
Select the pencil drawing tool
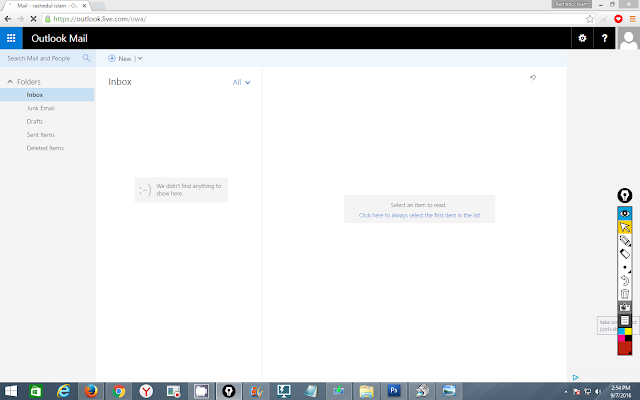(x=624, y=240)
